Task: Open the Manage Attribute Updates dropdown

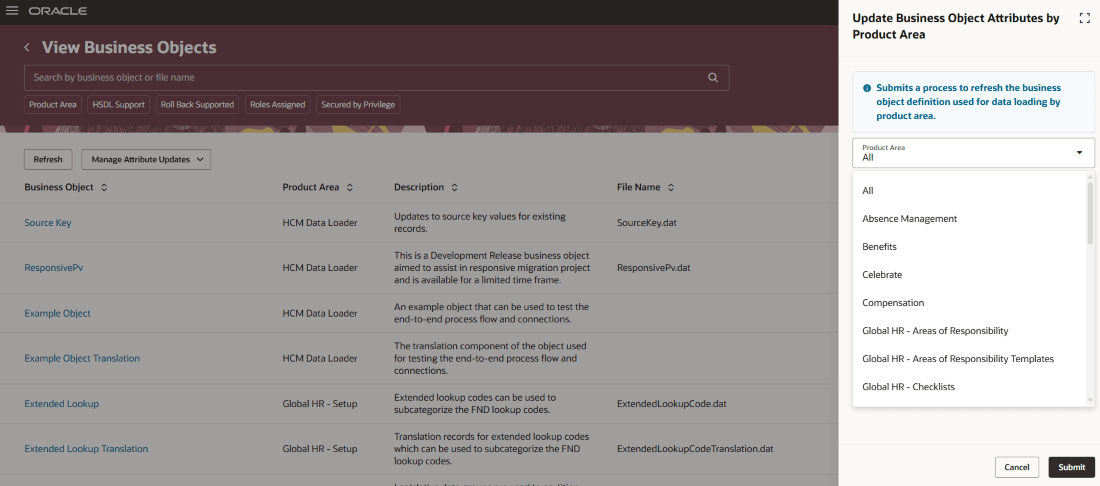Action: [x=146, y=159]
